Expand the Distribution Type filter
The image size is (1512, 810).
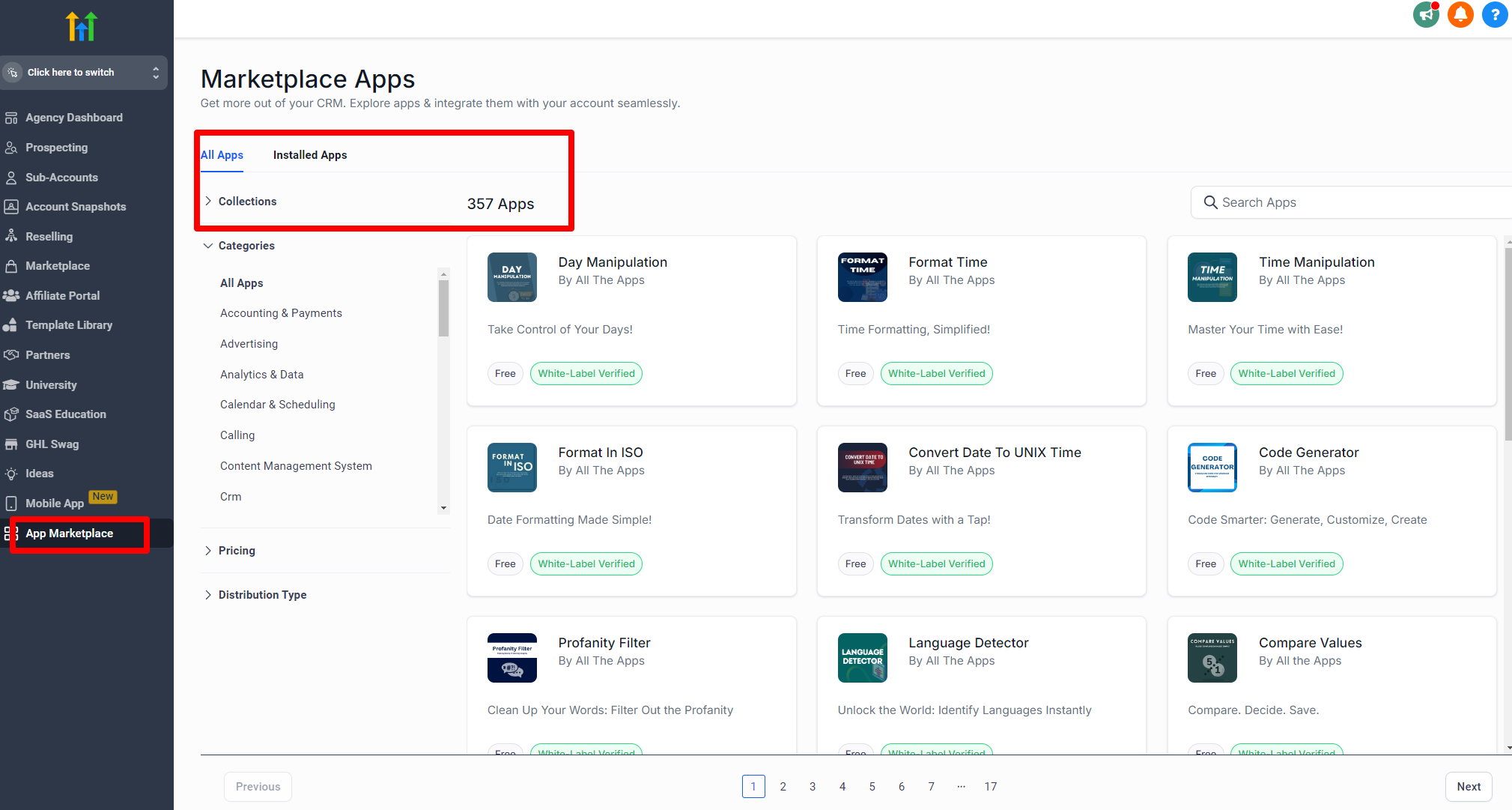[x=262, y=594]
